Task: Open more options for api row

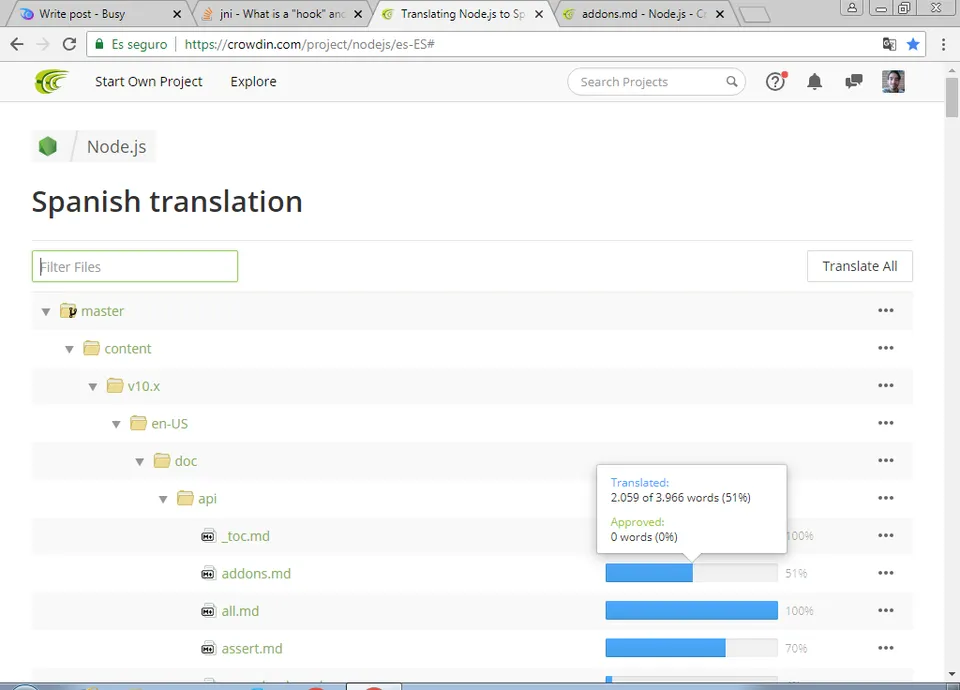Action: coord(885,498)
